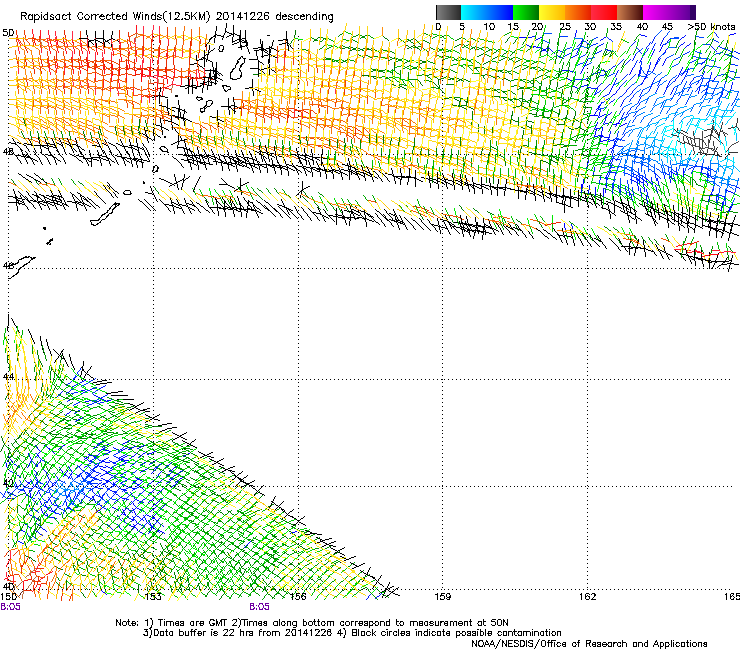The image size is (740, 650).
Task: Click the '50' latitude label at top left
Action: click(8, 33)
